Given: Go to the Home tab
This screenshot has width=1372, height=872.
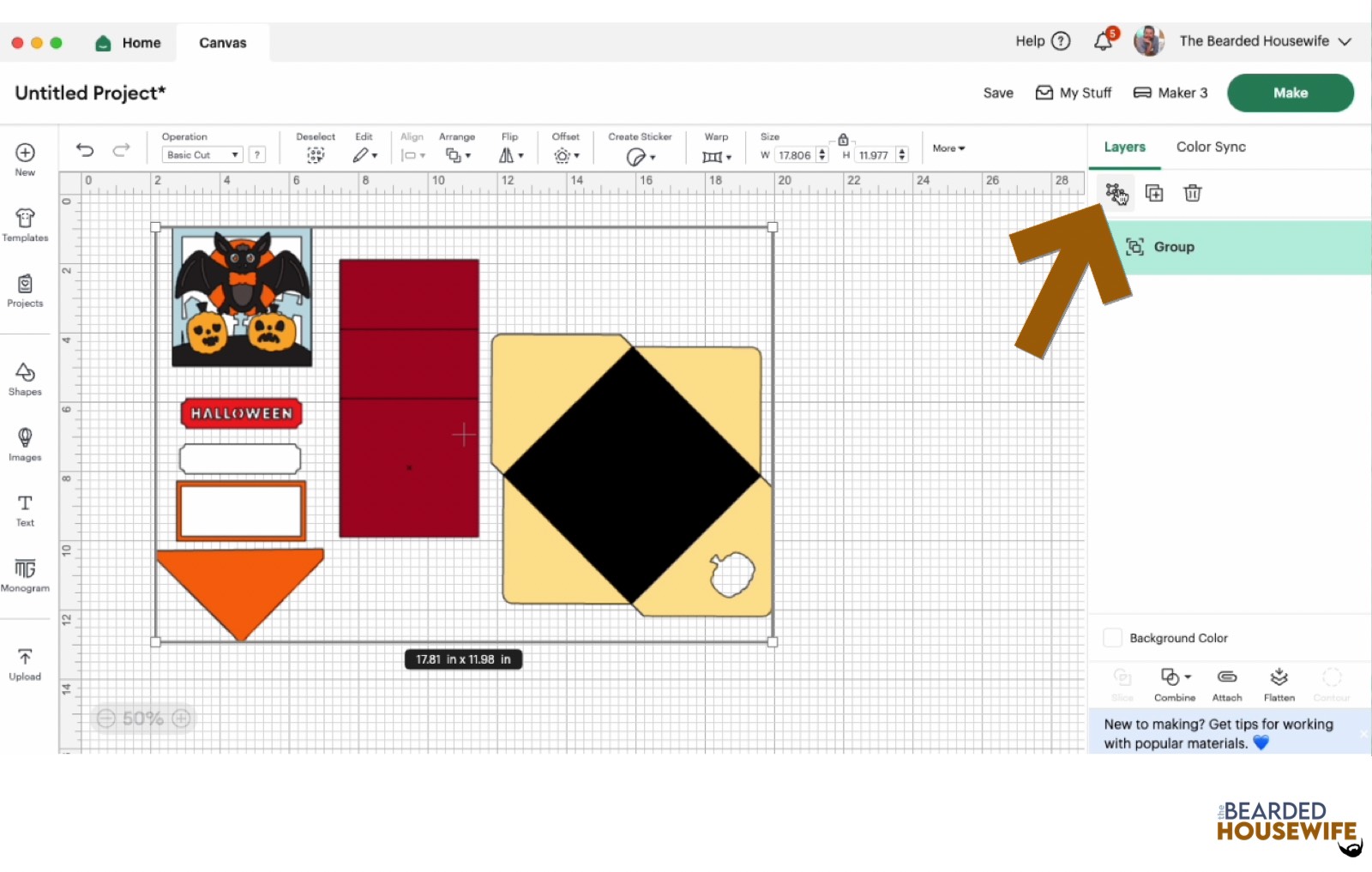Looking at the screenshot, I should click(x=129, y=43).
